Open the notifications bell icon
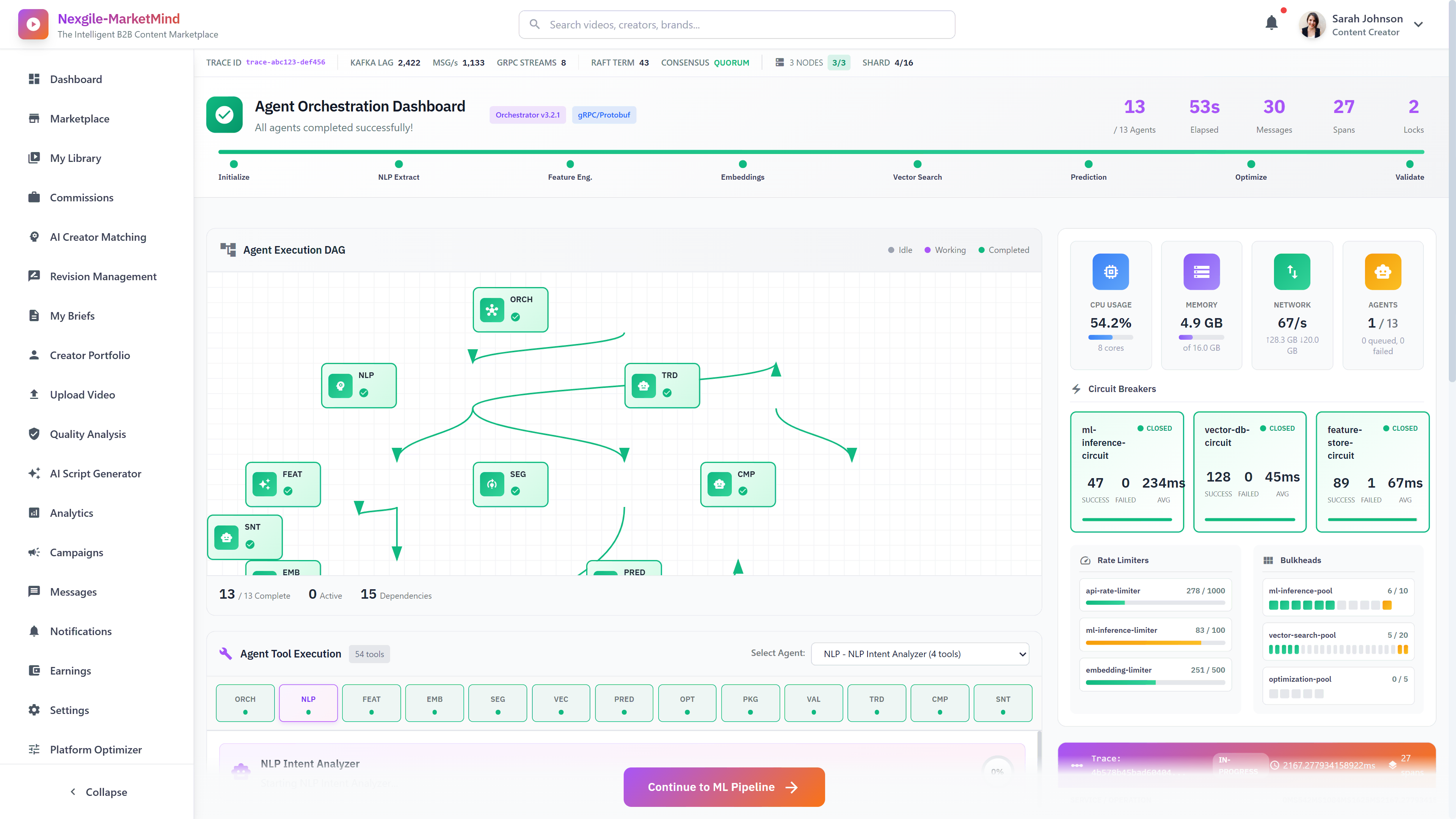 (x=1272, y=24)
